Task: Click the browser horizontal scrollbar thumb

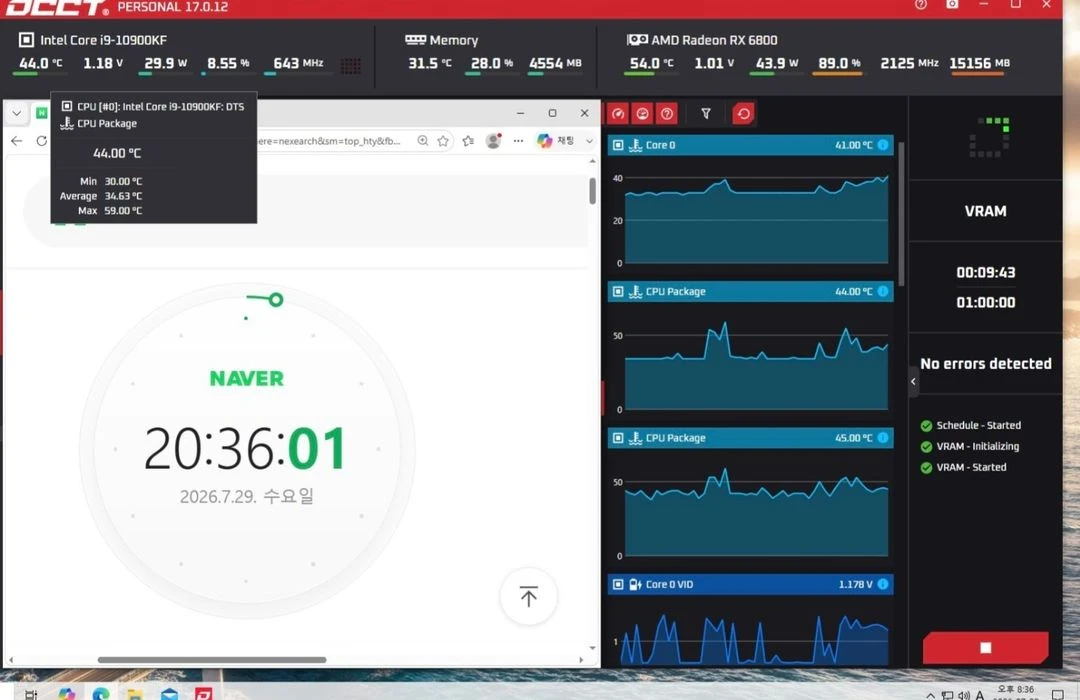Action: pos(212,659)
